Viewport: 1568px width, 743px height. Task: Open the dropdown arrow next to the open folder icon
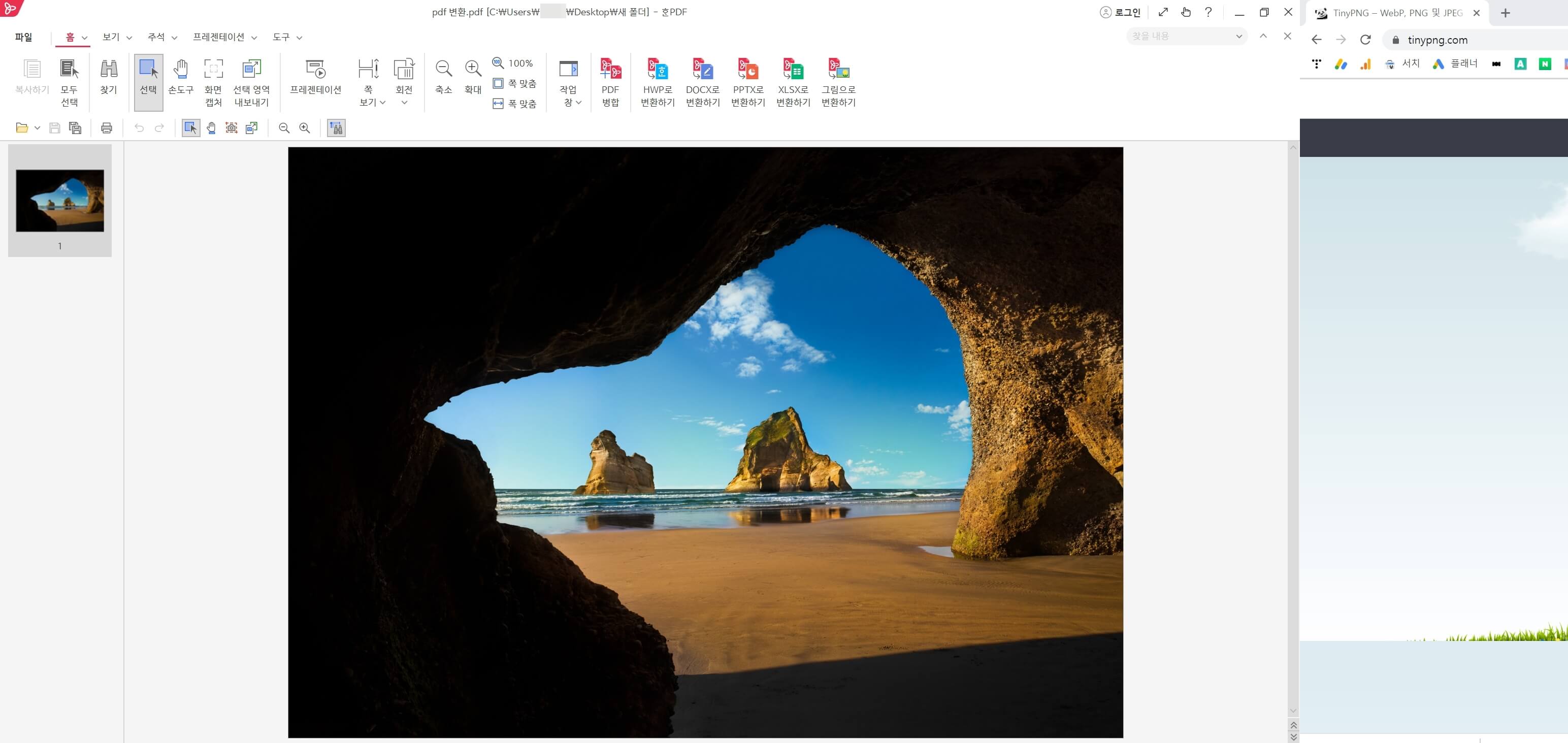[x=37, y=128]
